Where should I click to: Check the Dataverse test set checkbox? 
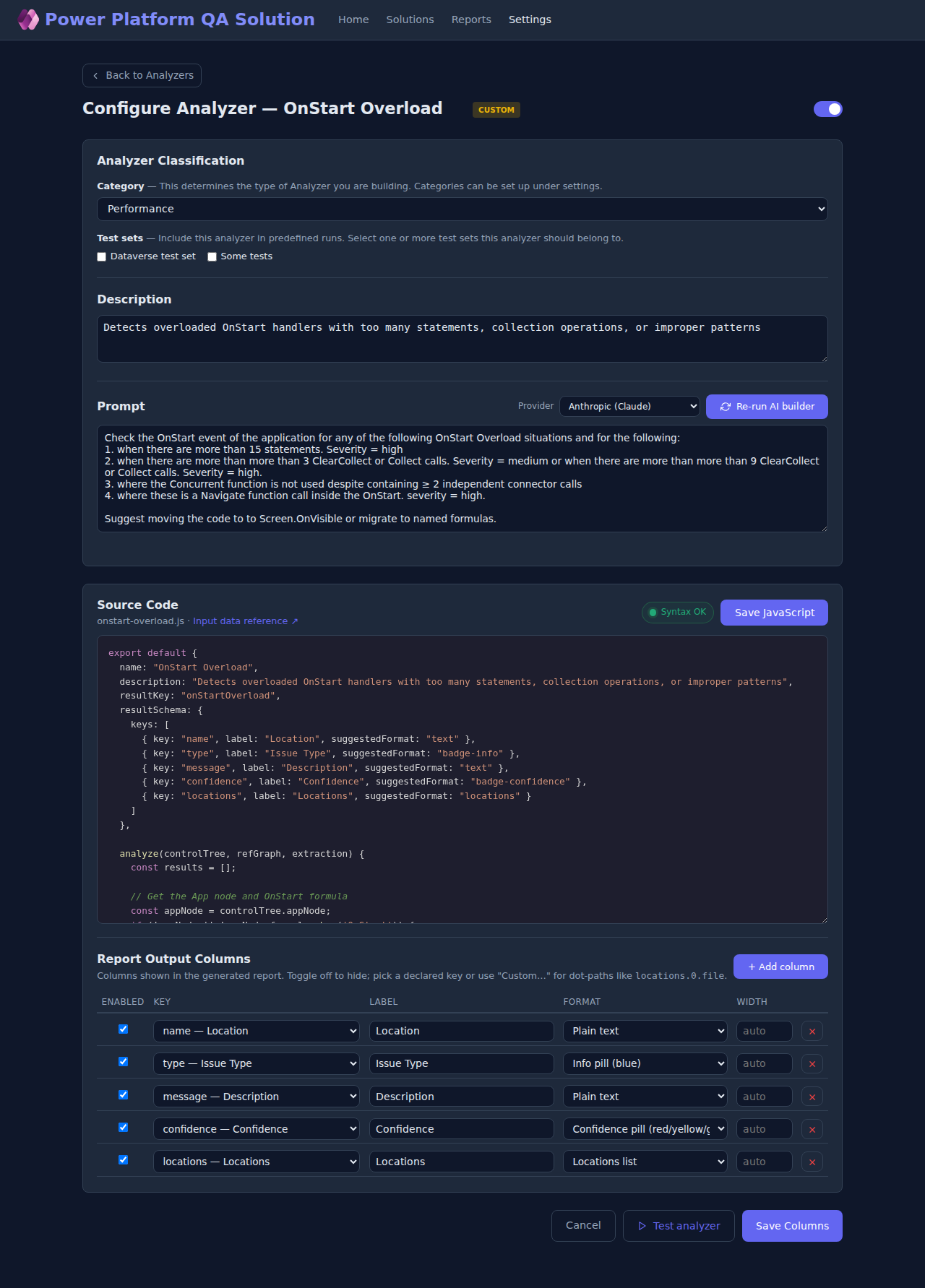[102, 256]
